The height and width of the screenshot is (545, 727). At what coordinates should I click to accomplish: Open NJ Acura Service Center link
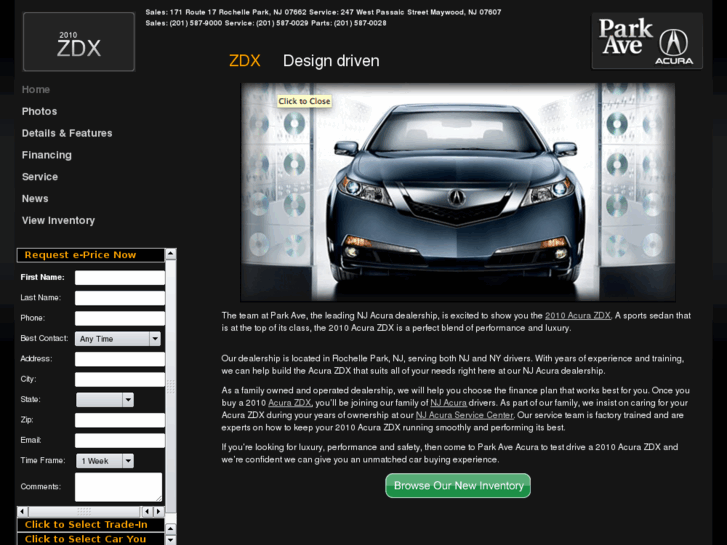pyautogui.click(x=465, y=415)
